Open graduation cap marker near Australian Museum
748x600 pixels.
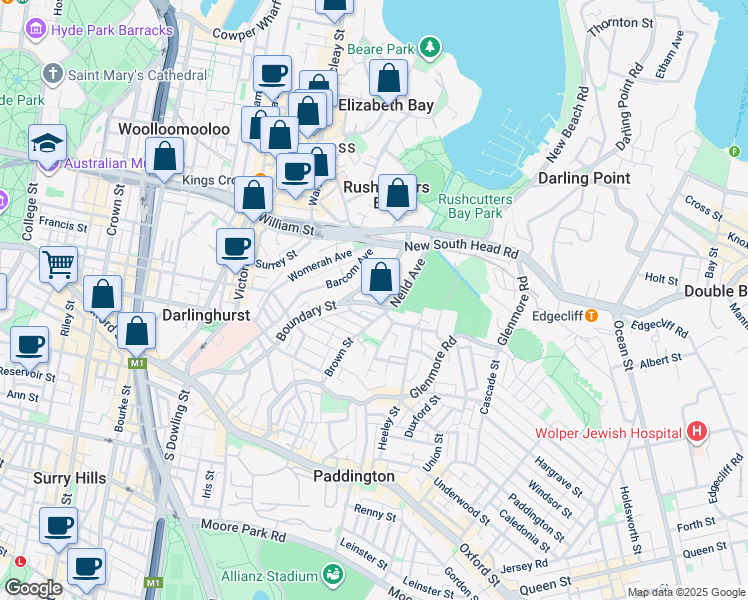[47, 144]
